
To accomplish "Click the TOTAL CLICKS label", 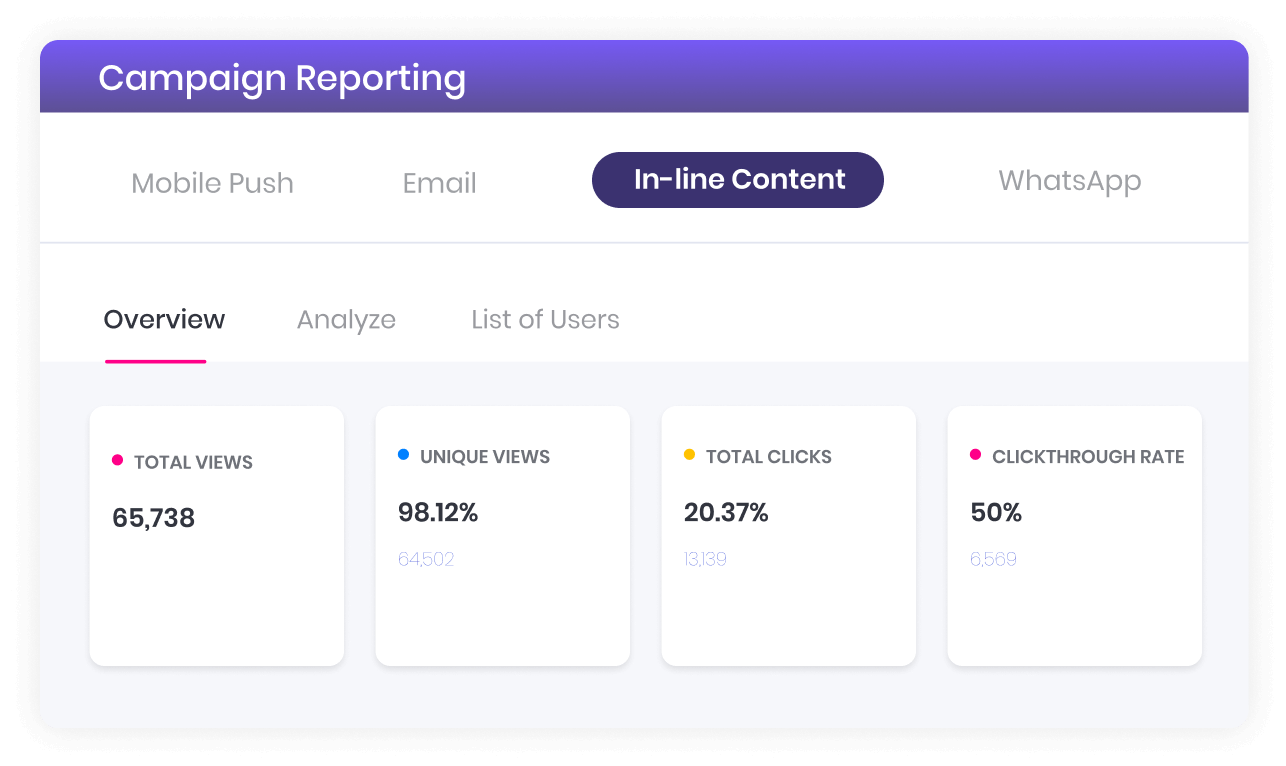I will pos(768,457).
